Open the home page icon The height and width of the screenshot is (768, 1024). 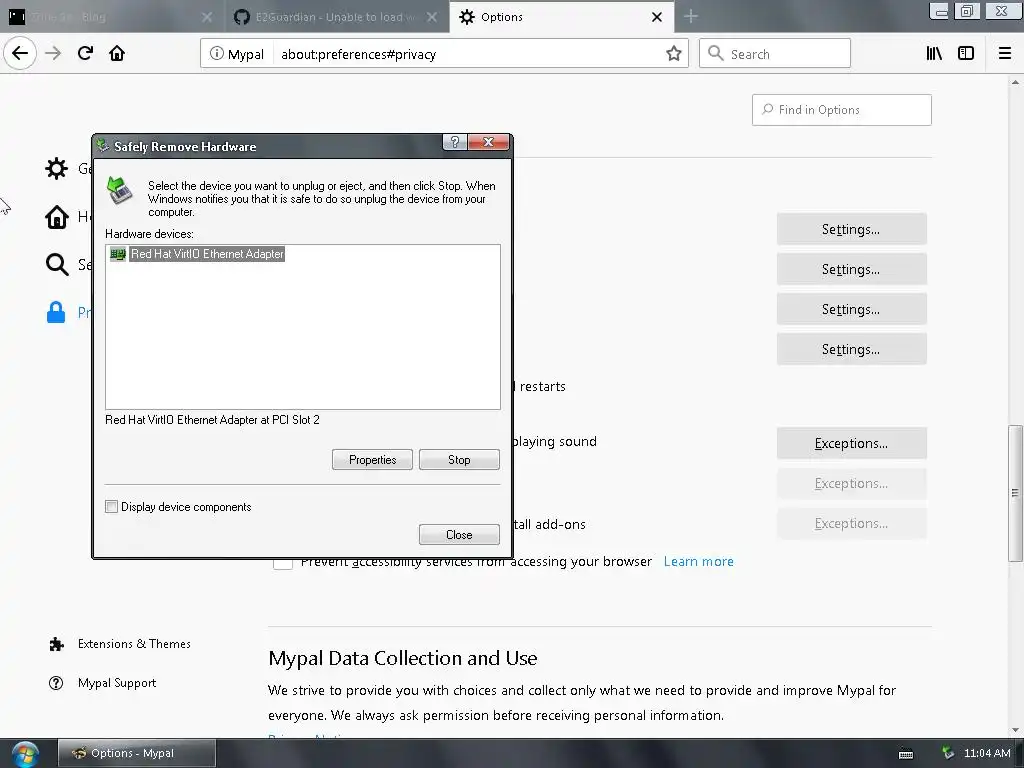point(117,54)
